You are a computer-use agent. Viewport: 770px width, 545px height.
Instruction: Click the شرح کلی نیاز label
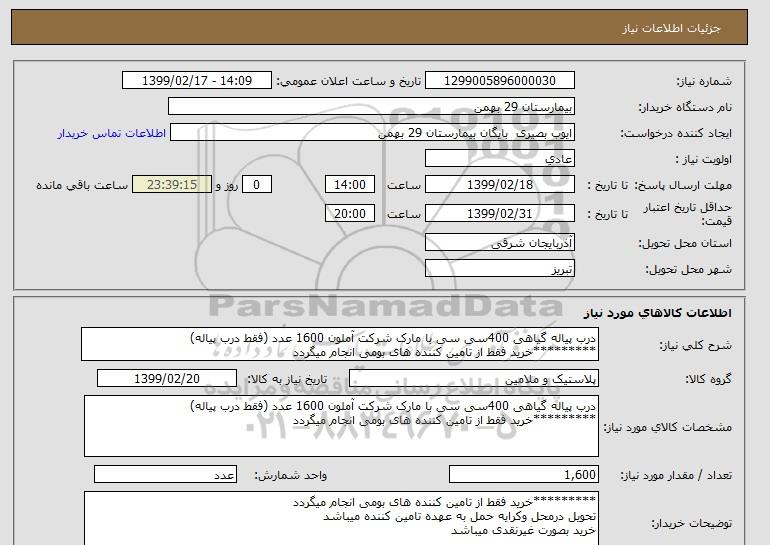pyautogui.click(x=695, y=345)
